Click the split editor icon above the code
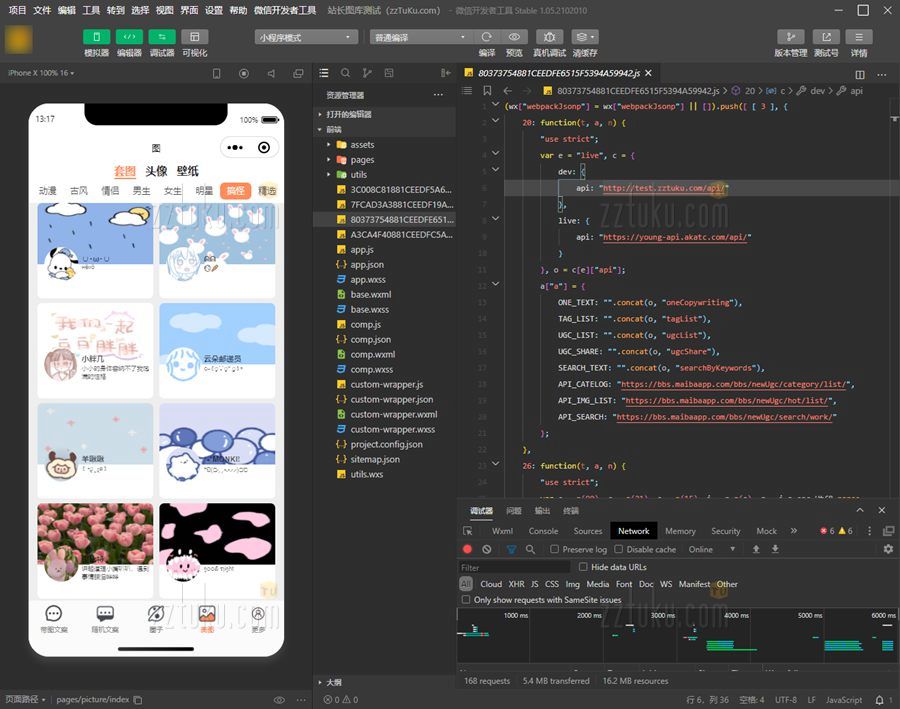 click(860, 74)
